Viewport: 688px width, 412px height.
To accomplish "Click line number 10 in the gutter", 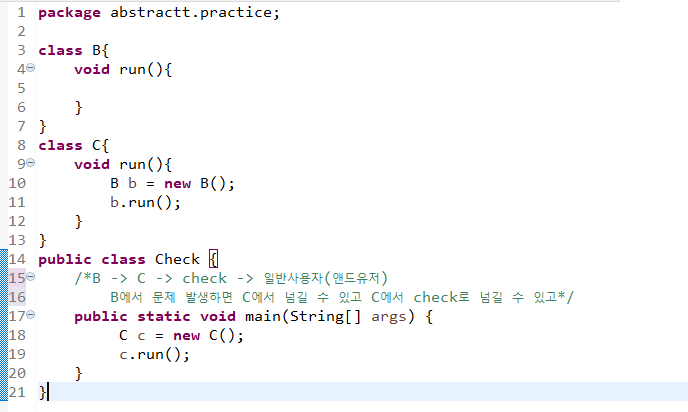I will [17, 183].
